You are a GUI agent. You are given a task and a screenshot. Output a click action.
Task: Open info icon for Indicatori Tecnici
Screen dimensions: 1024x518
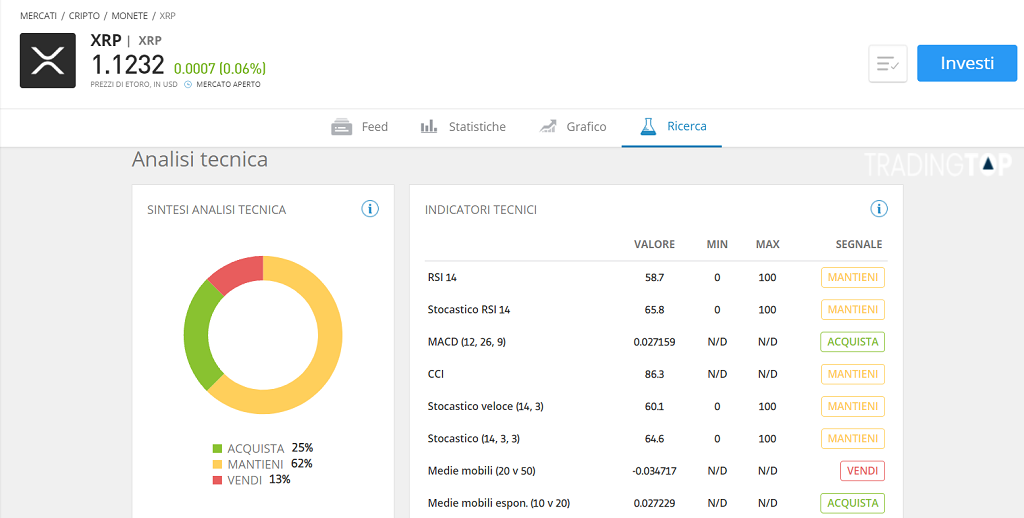(x=879, y=209)
